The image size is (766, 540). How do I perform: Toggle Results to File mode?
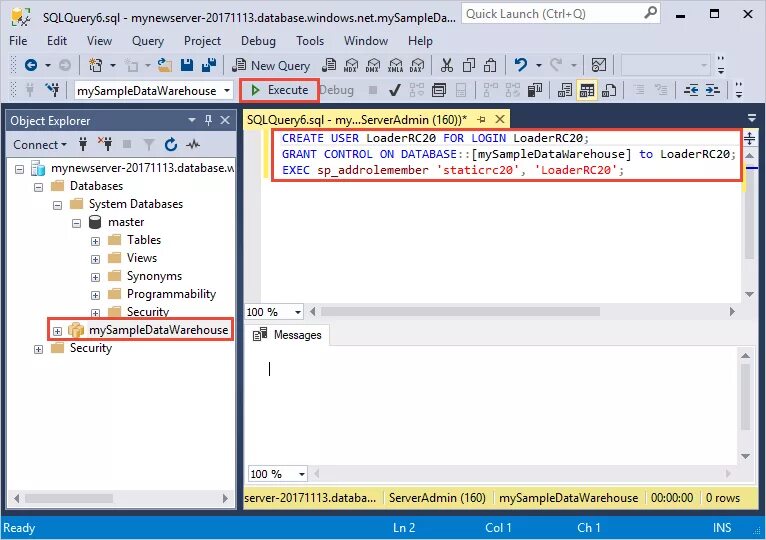tap(609, 90)
